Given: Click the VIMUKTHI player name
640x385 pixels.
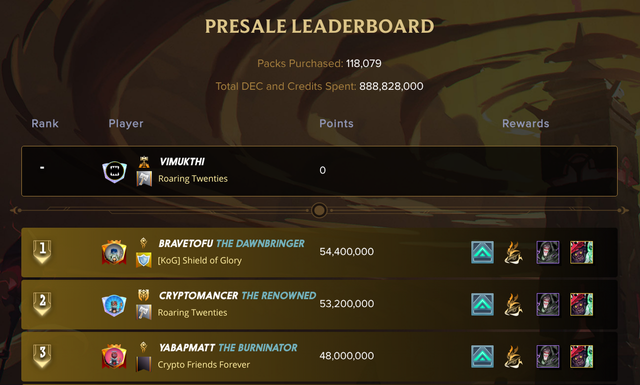Looking at the screenshot, I should tap(182, 162).
